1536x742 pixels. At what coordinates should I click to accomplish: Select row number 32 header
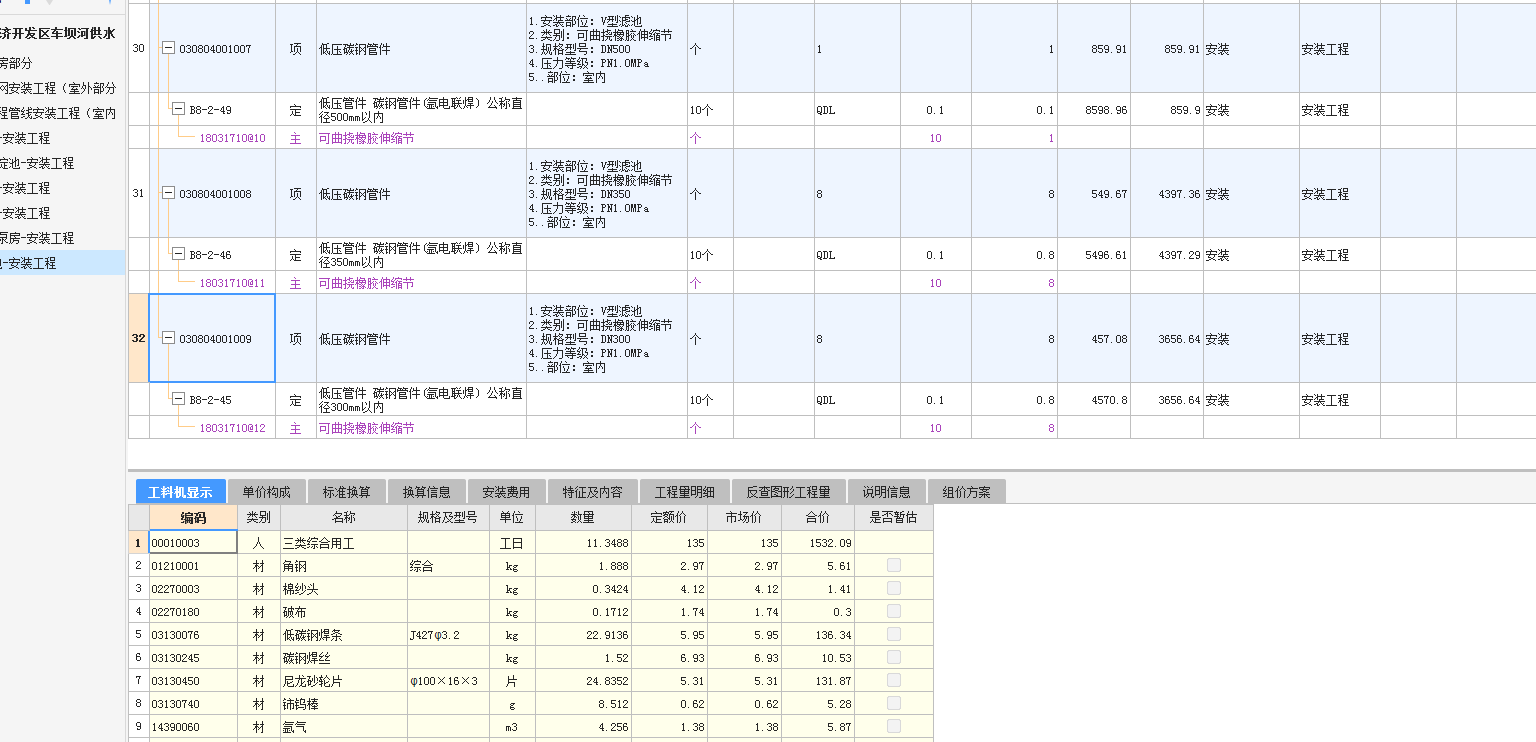(x=138, y=339)
